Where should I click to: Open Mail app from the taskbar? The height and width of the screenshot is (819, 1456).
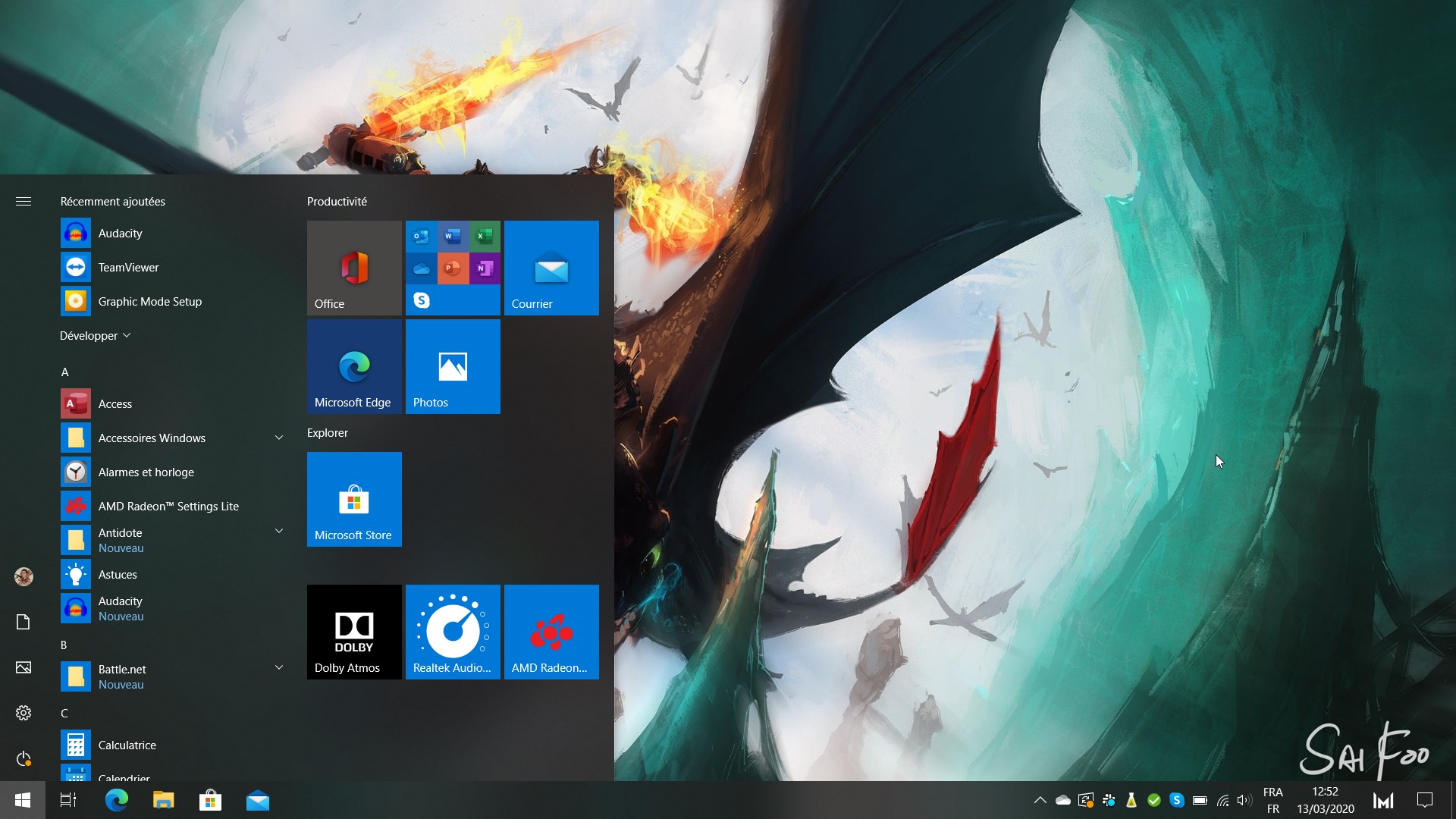tap(258, 800)
